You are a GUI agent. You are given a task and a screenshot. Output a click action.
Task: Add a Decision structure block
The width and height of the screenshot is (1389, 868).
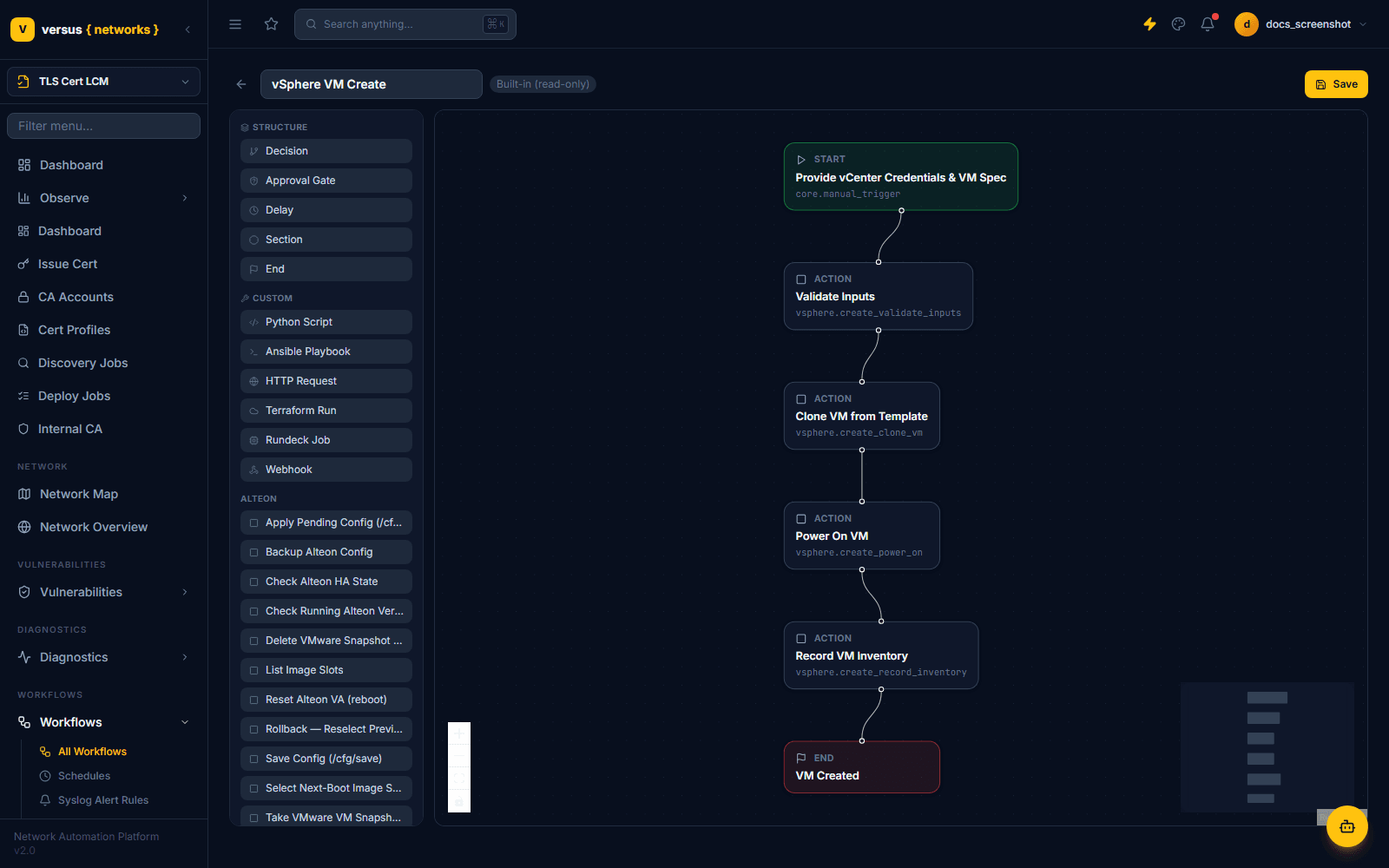(326, 151)
